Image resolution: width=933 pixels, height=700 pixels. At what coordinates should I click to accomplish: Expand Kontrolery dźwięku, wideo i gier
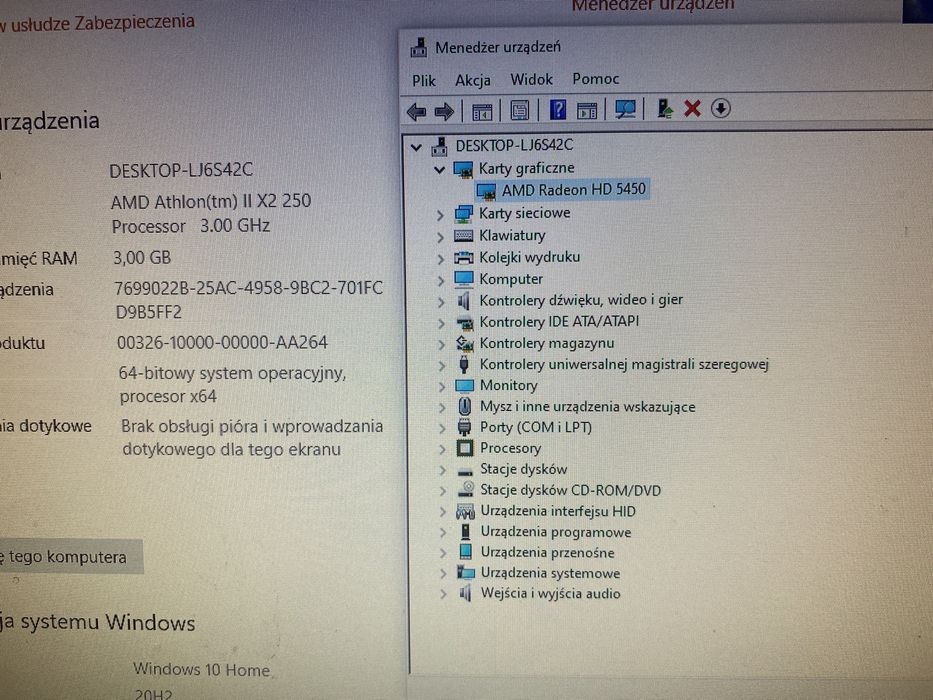[441, 302]
